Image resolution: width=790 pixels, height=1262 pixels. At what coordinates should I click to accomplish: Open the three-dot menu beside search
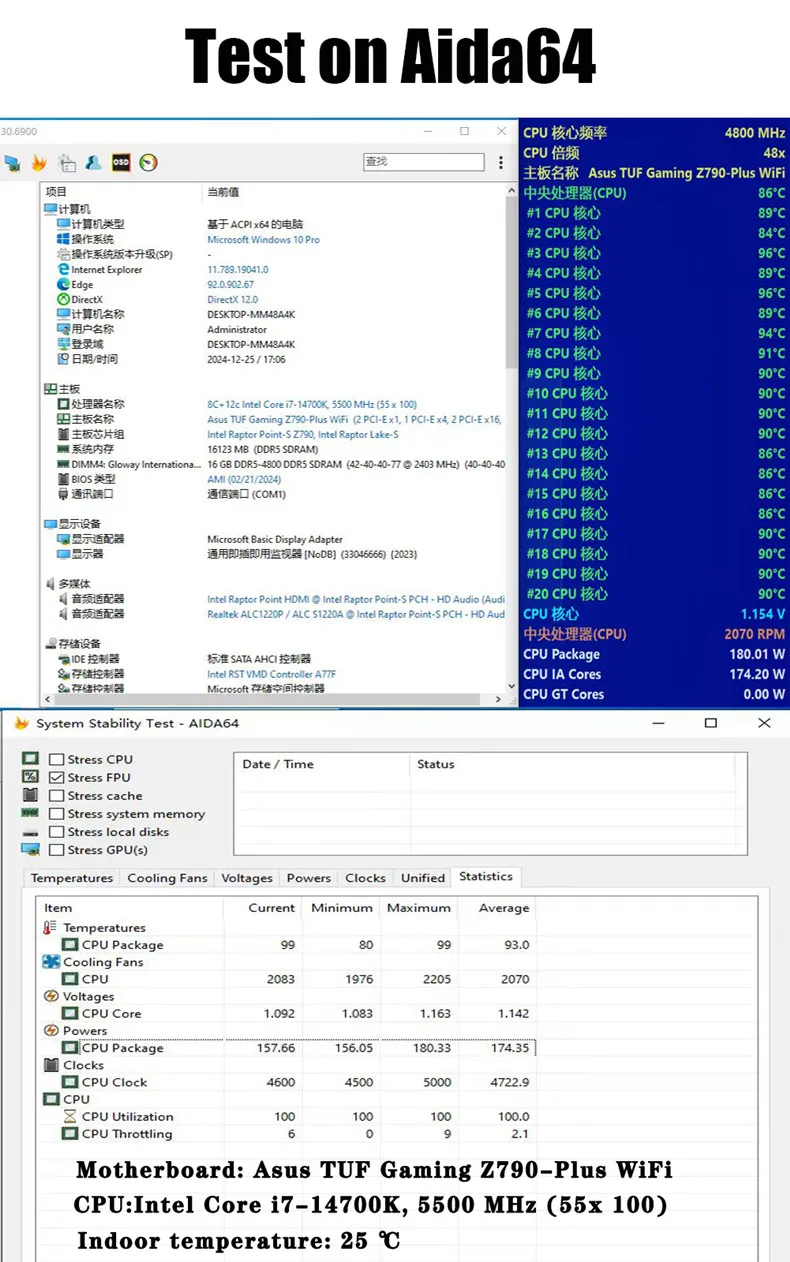coord(501,162)
